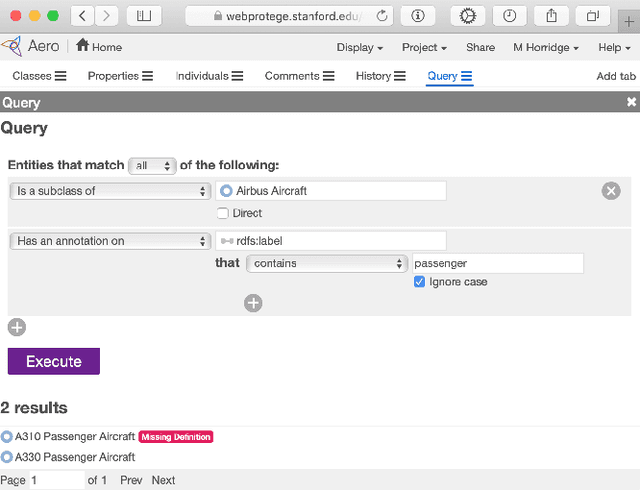
Task: Remove the subclass criterion with the circled X
Action: (611, 191)
